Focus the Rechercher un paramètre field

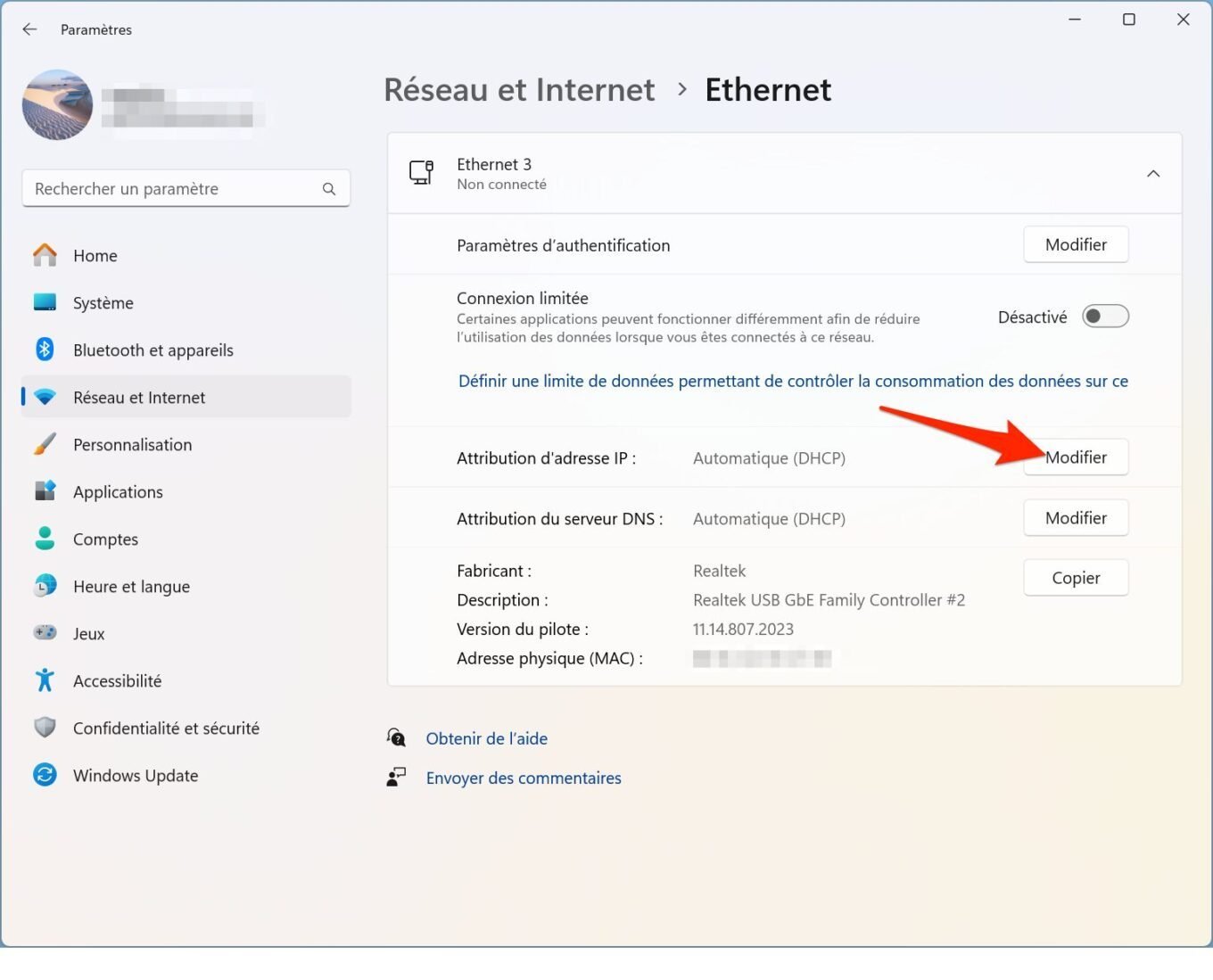tap(186, 189)
